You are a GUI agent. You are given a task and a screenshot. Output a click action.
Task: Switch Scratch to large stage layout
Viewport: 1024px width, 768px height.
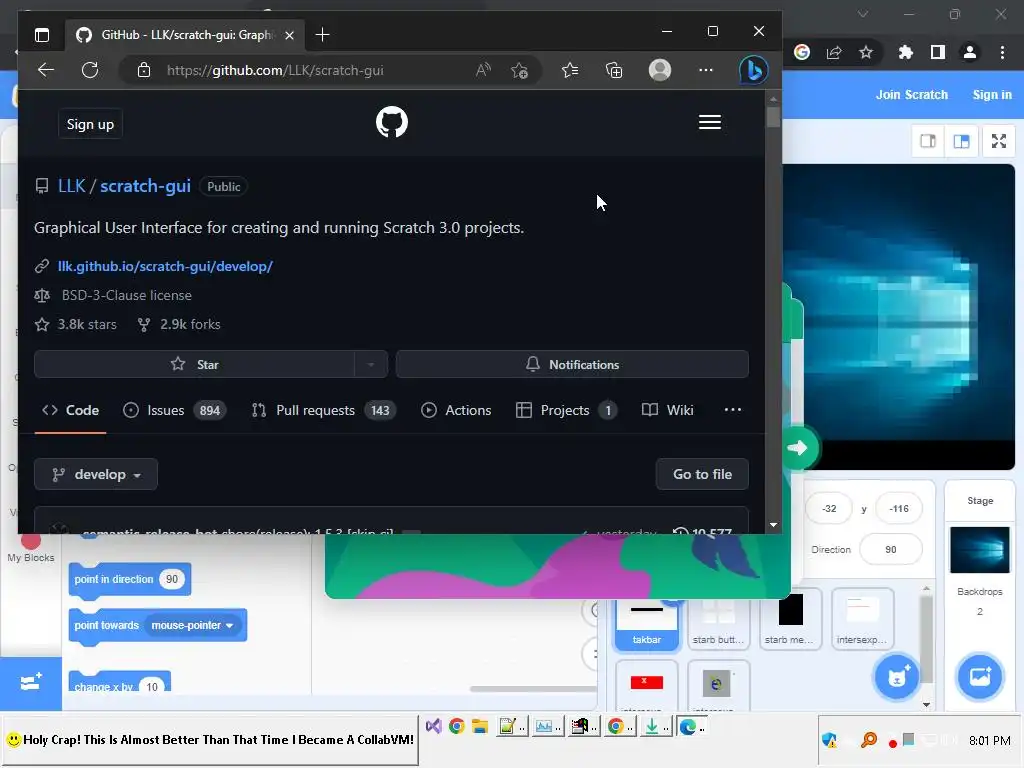pos(961,141)
